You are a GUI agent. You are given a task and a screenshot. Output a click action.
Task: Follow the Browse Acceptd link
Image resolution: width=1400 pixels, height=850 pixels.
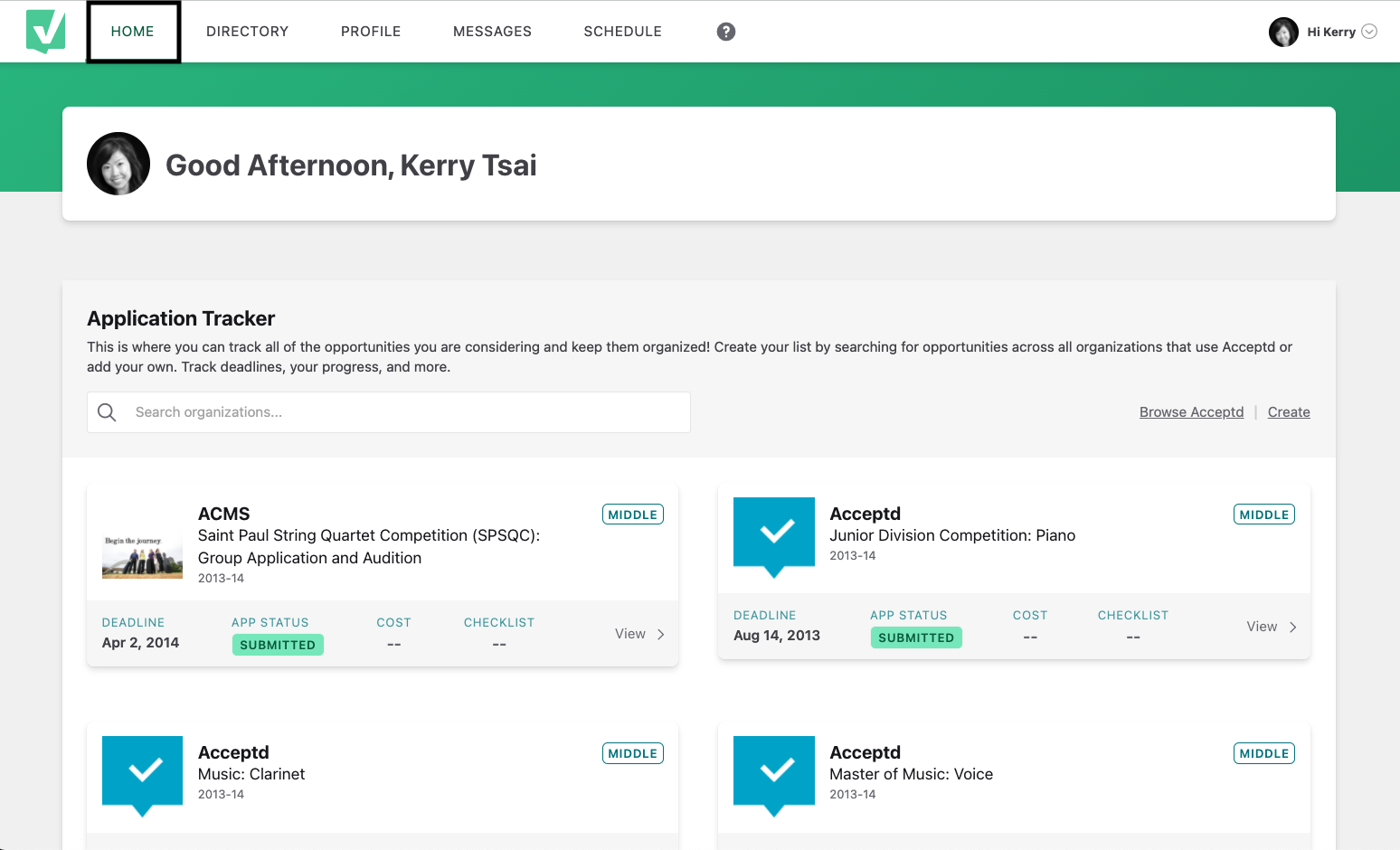[1191, 412]
